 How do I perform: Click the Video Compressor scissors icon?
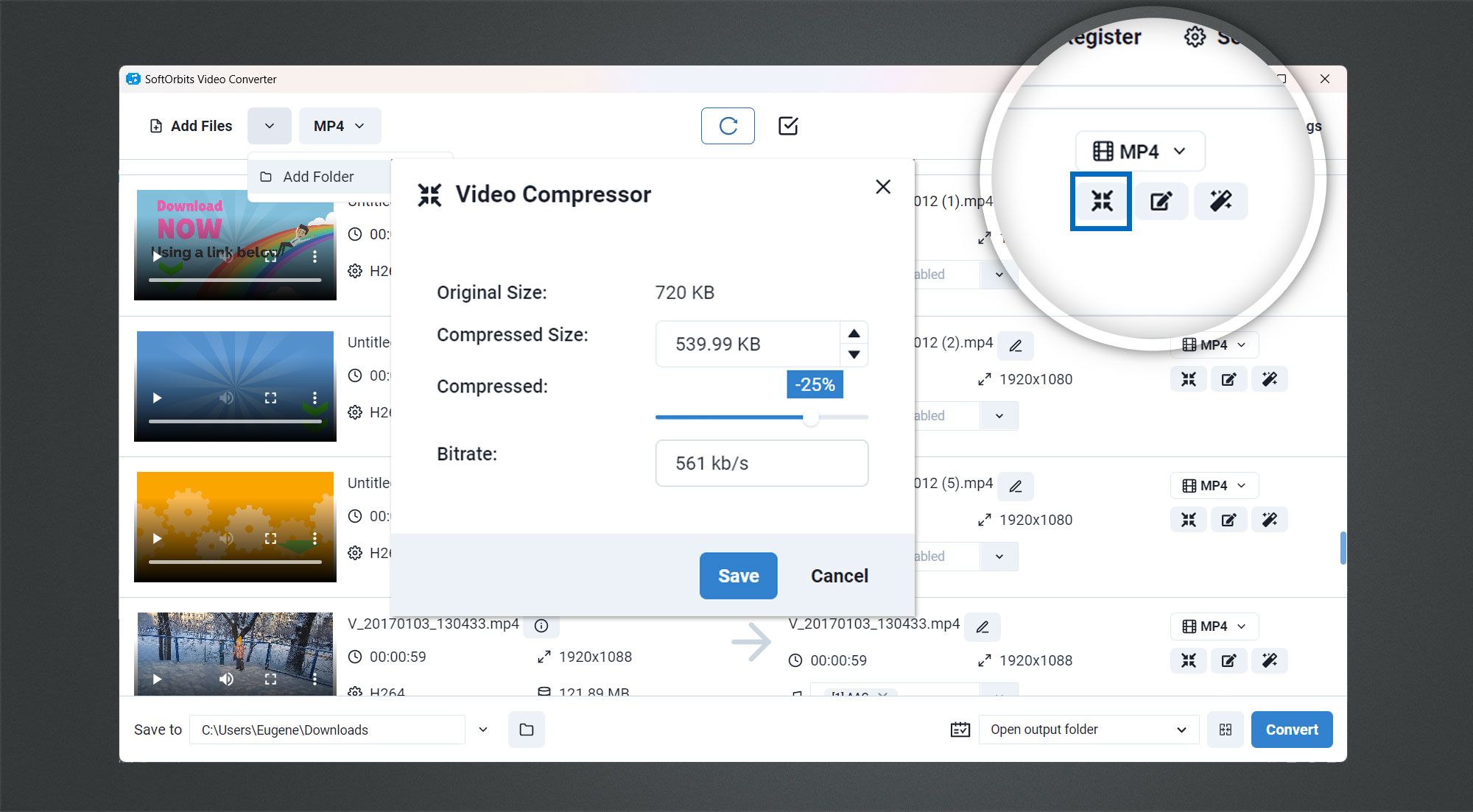(x=1100, y=200)
